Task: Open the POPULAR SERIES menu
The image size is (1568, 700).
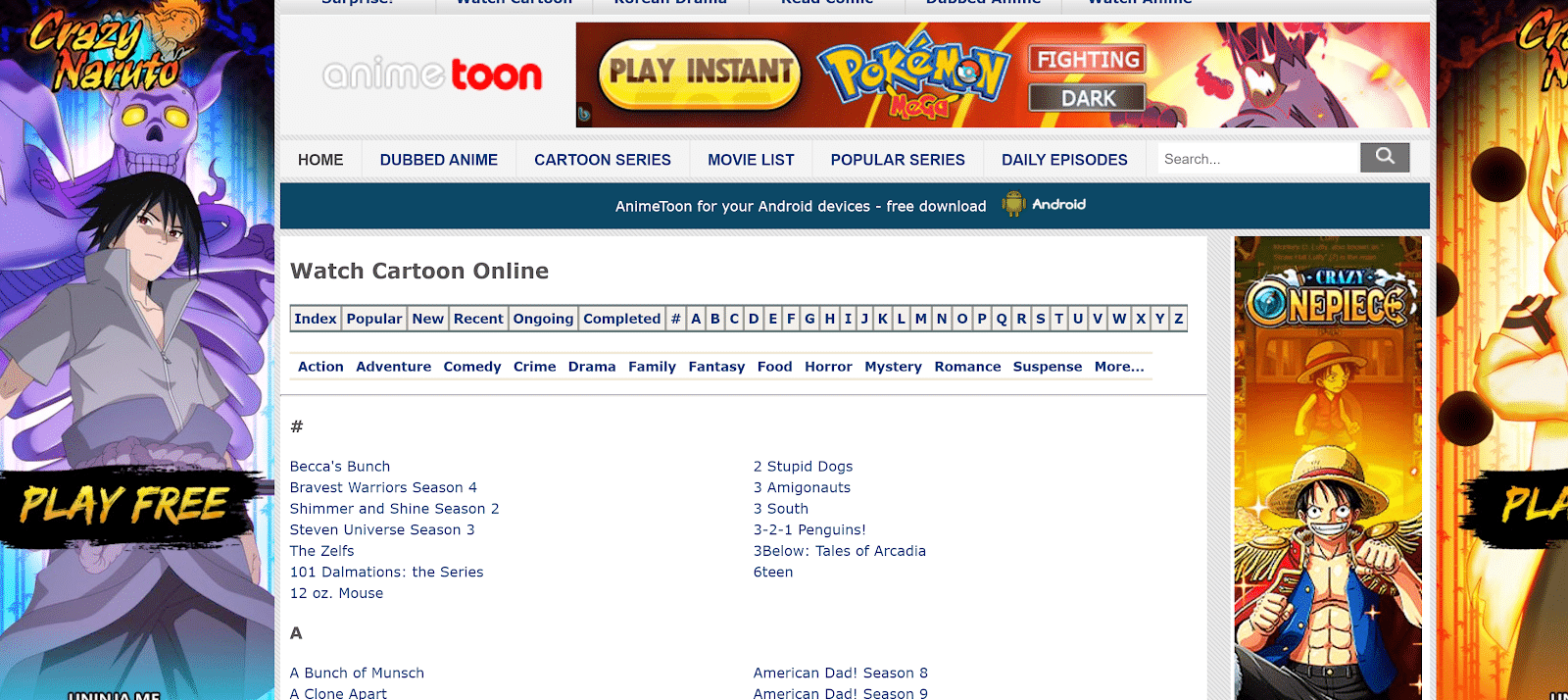Action: coord(898,160)
